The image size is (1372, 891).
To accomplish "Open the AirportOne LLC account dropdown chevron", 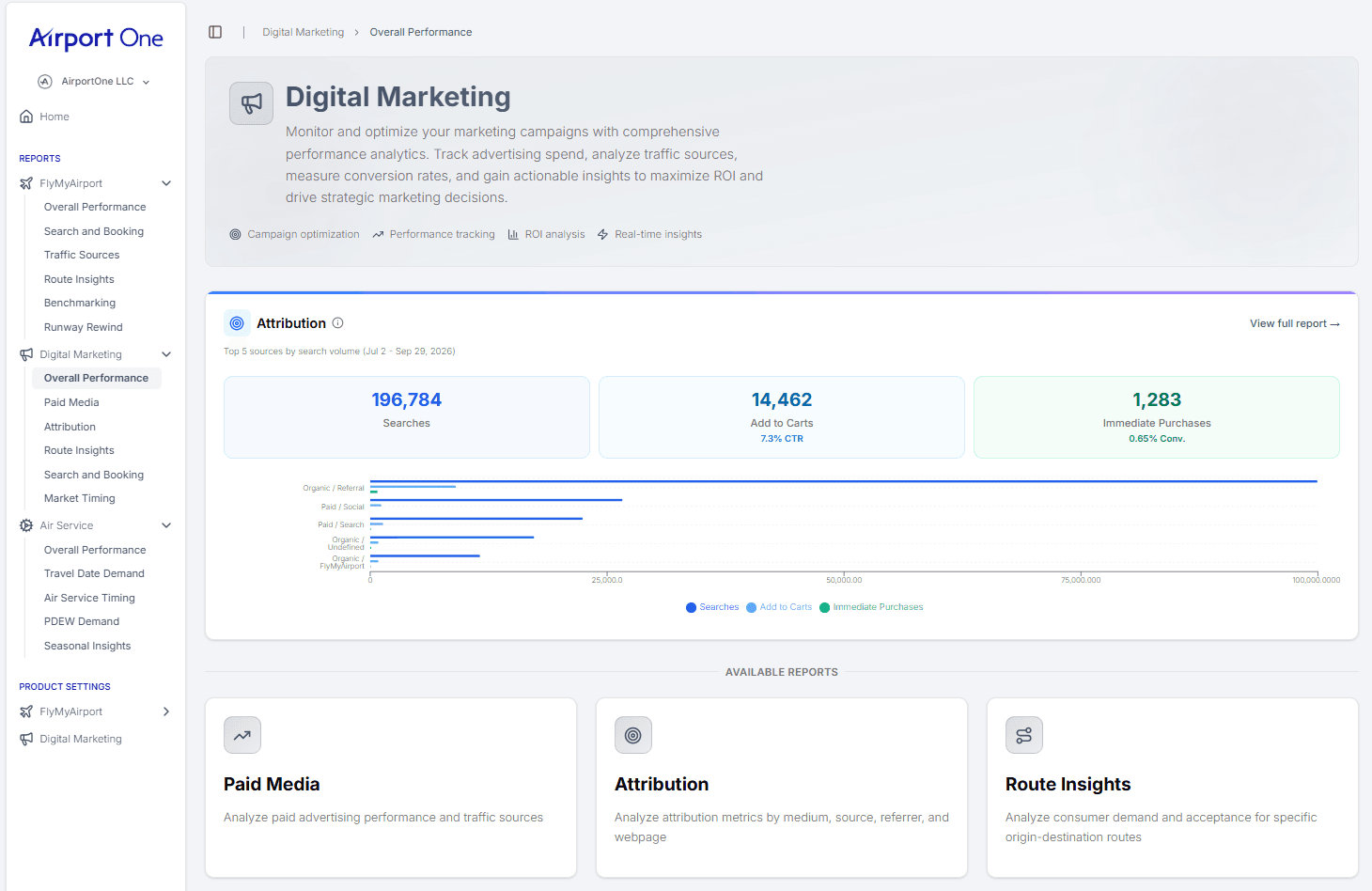I will tap(147, 82).
